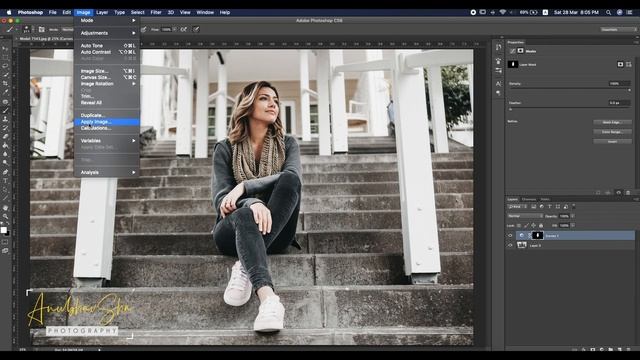This screenshot has width=640, height=360.
Task: Click the foreground color swatch
Action: tap(4, 230)
